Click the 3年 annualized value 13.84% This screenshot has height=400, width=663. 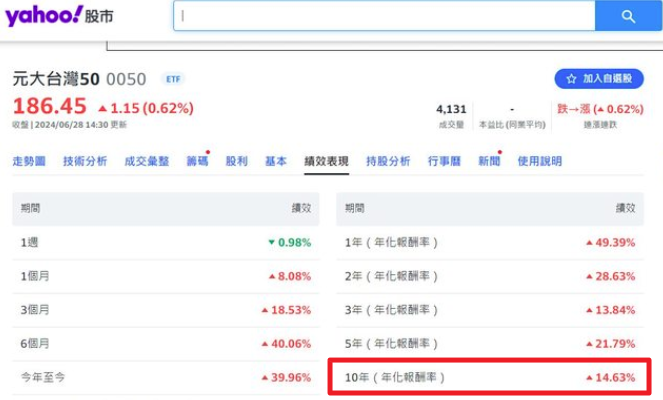(611, 310)
